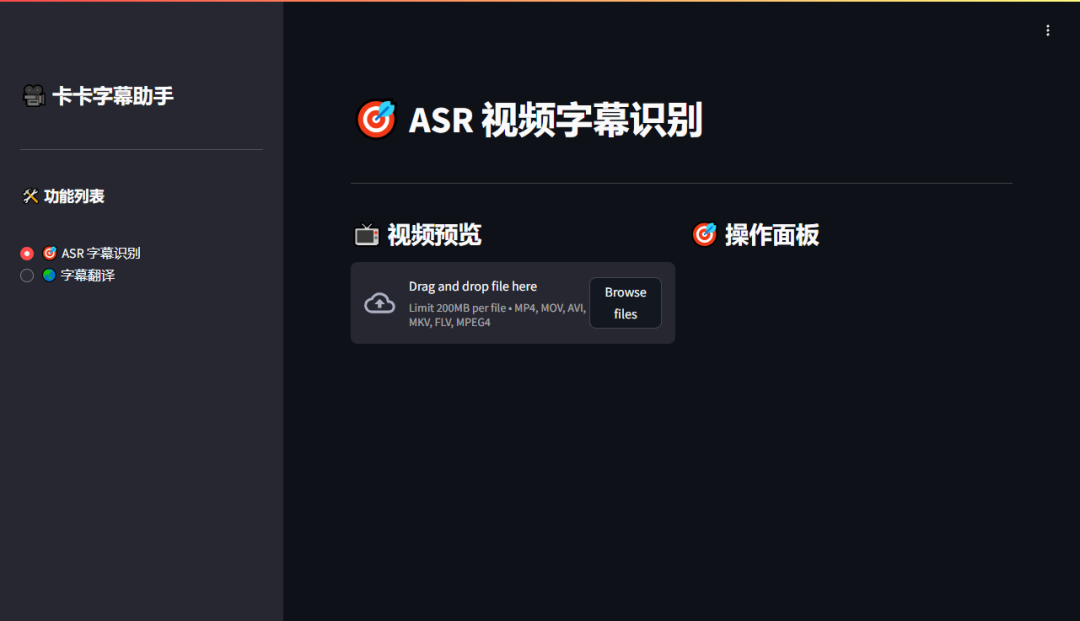Open the three-dot app menu at top right
This screenshot has height=621, width=1080.
pos(1047,30)
